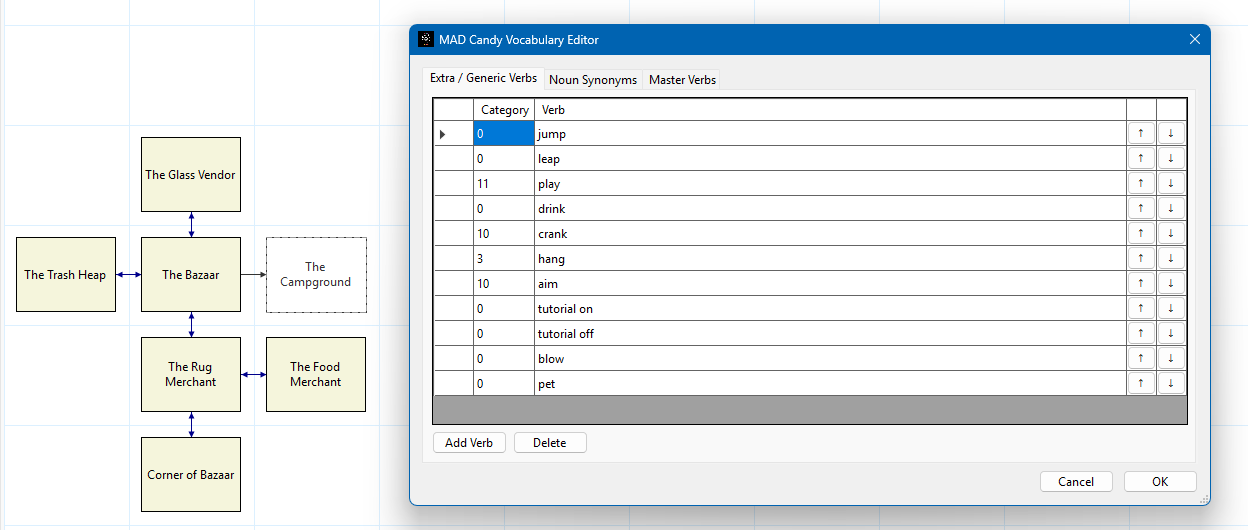Click the Add Verb button
Image resolution: width=1248 pixels, height=530 pixels.
coord(469,443)
